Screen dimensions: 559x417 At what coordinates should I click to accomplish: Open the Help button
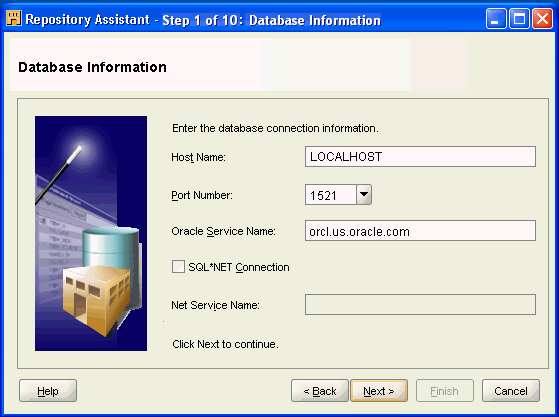pos(48,391)
